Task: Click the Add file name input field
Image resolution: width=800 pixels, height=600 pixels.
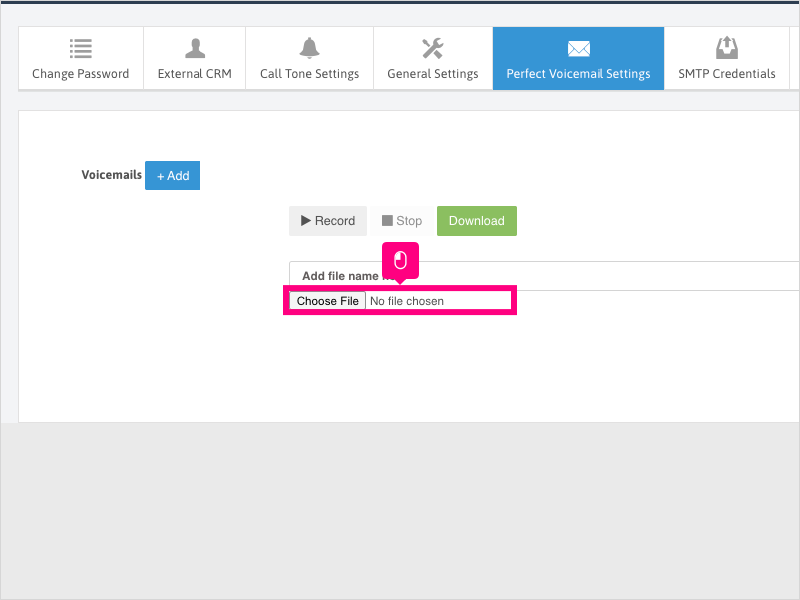Action: point(544,276)
